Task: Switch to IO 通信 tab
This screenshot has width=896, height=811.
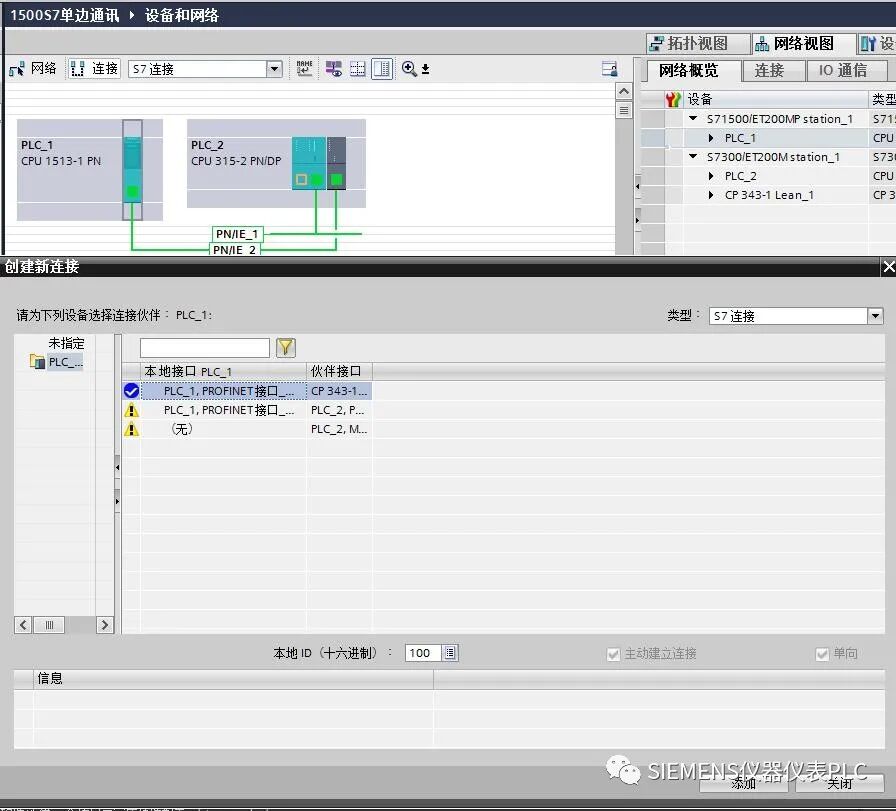Action: [847, 70]
